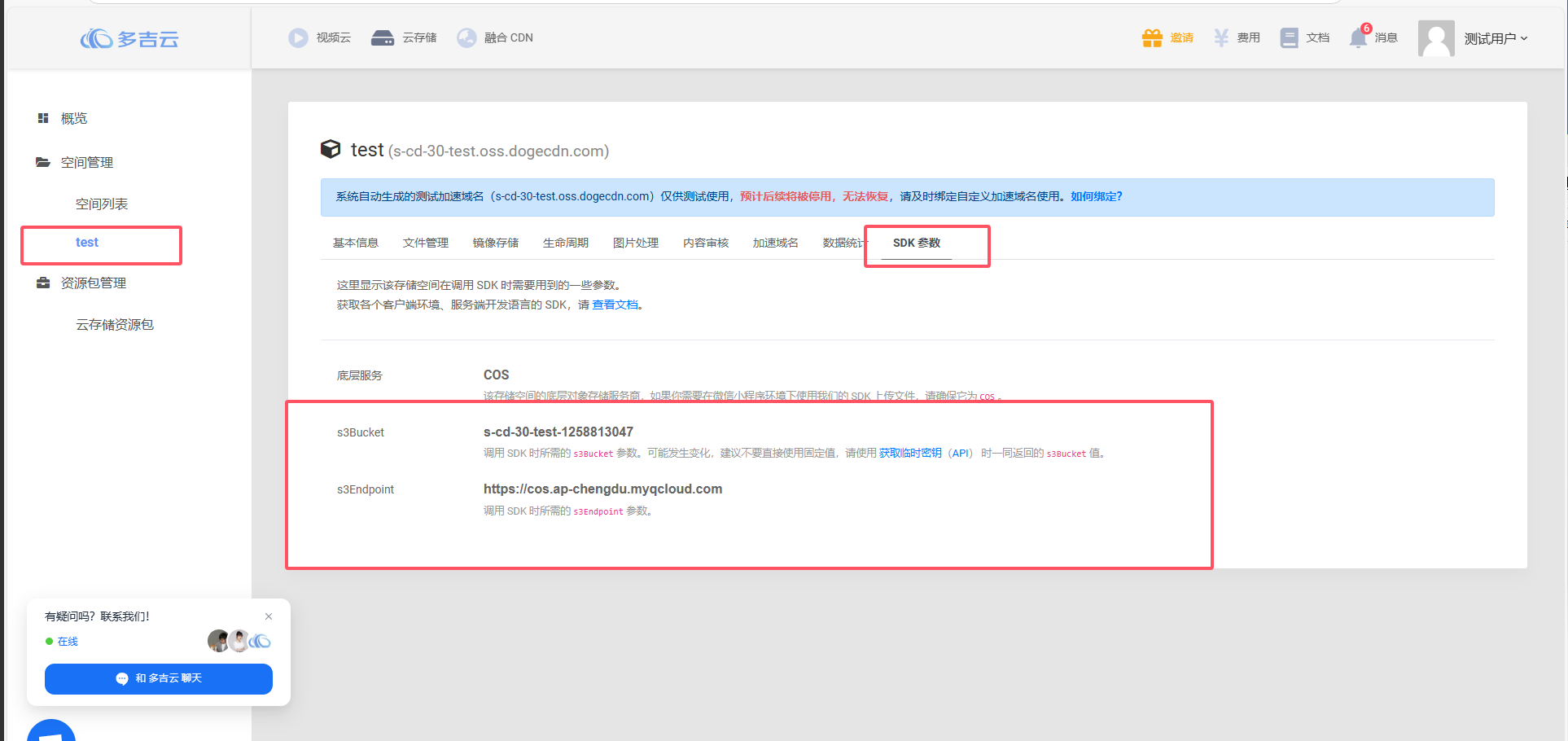Expand 空间管理 sidebar section
The width and height of the screenshot is (1568, 741).
pyautogui.click(x=87, y=162)
